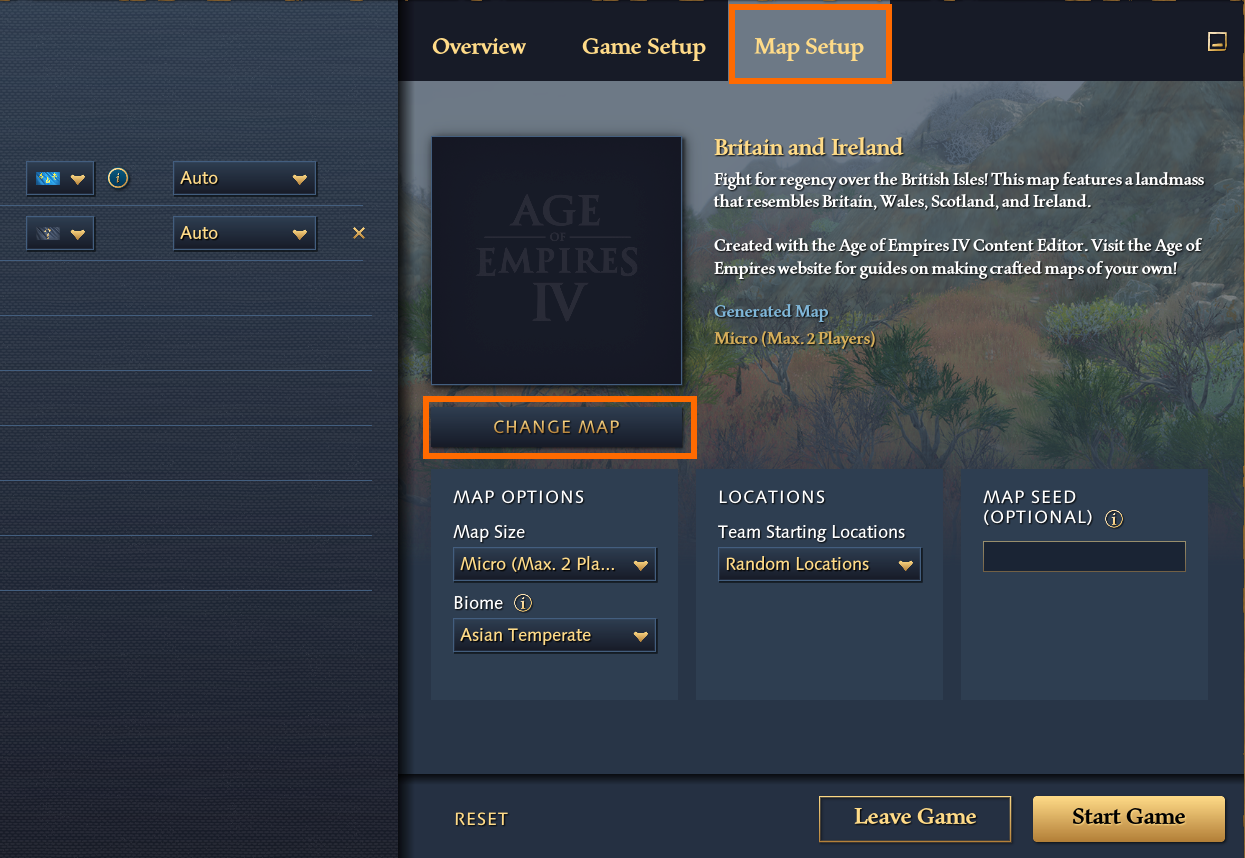Click the Map Seed input field
1245x858 pixels.
click(x=1084, y=556)
